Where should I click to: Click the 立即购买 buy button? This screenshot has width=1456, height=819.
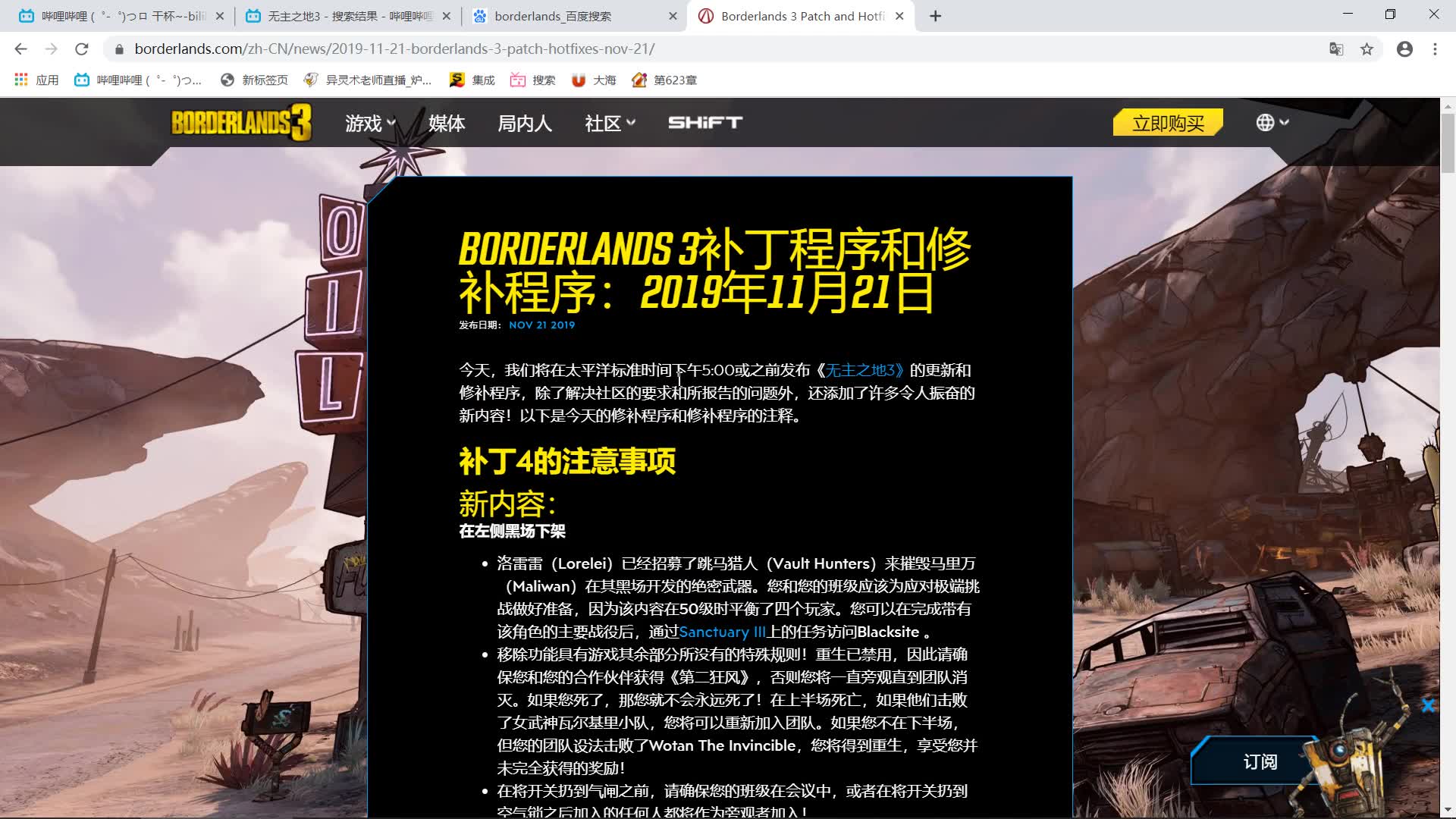coord(1168,123)
